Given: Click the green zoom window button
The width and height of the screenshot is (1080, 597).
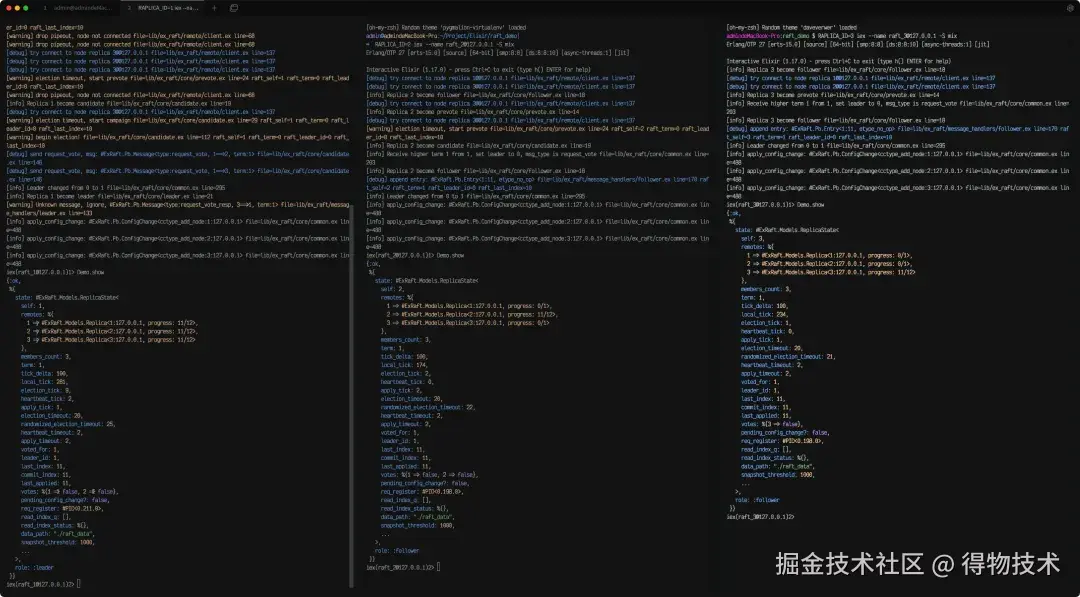Looking at the screenshot, I should tap(26, 8).
